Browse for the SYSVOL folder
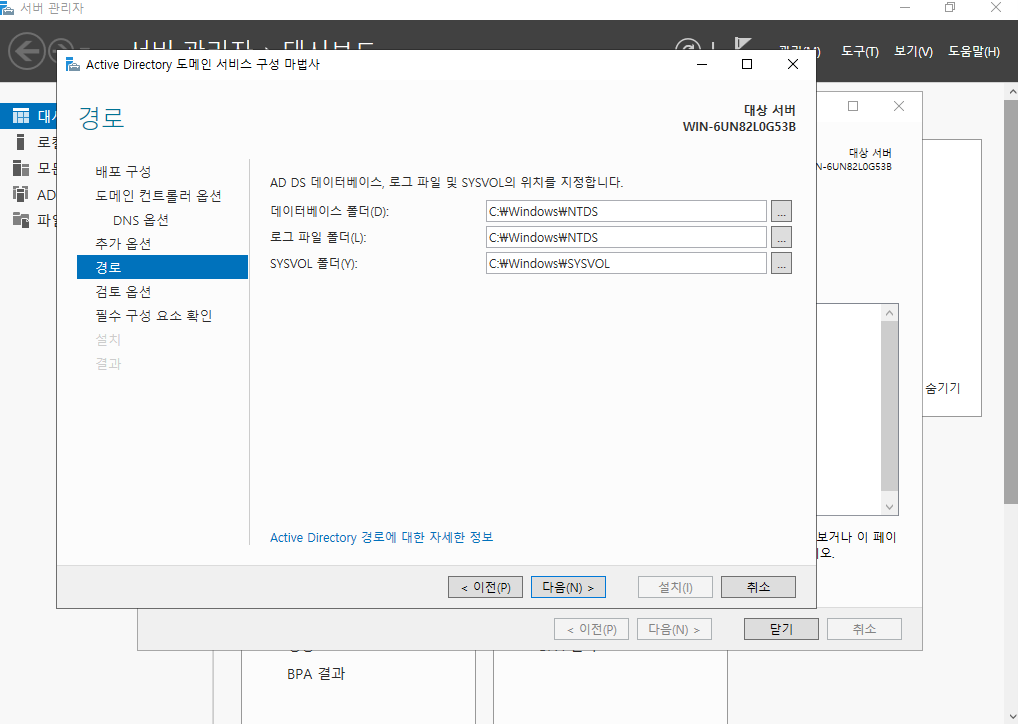 click(781, 264)
